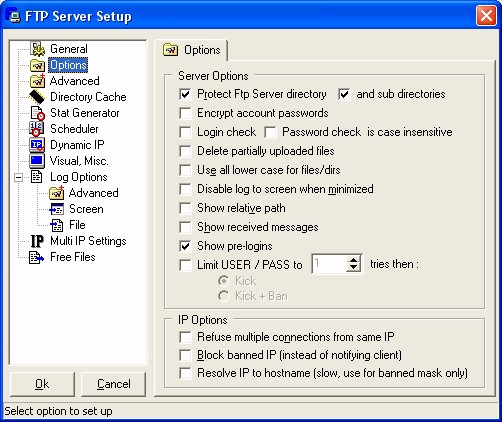502x422 pixels.
Task: Open the General settings icon in tree
Action: [38, 49]
